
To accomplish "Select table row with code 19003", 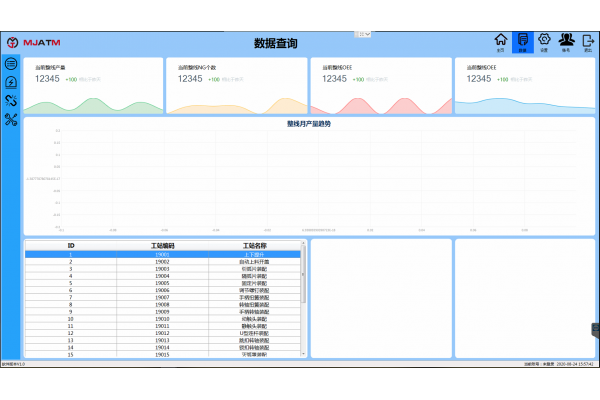I will (x=163, y=269).
